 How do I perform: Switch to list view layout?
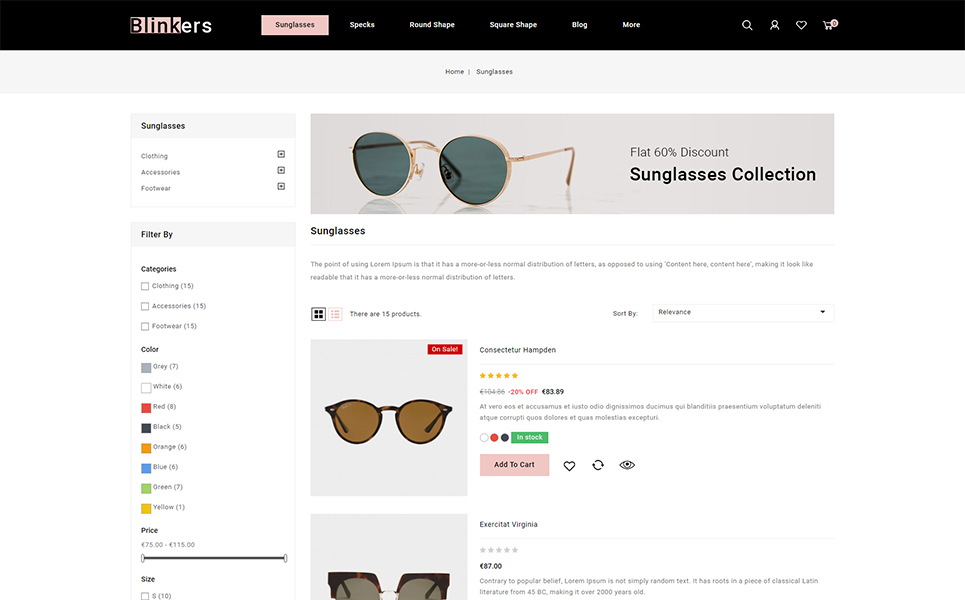(x=336, y=314)
